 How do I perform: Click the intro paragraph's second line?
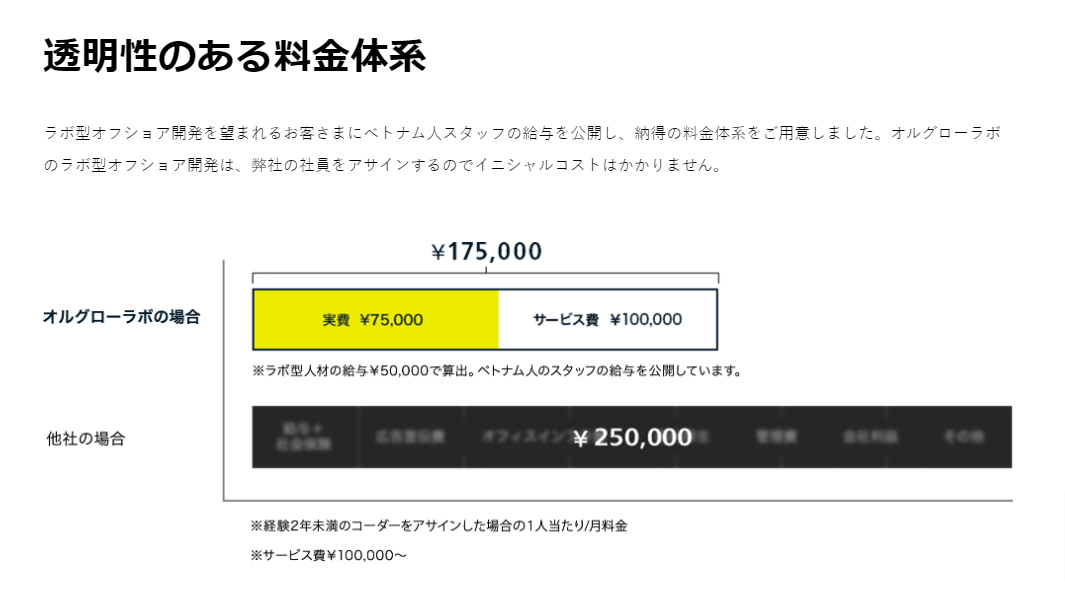coord(382,165)
